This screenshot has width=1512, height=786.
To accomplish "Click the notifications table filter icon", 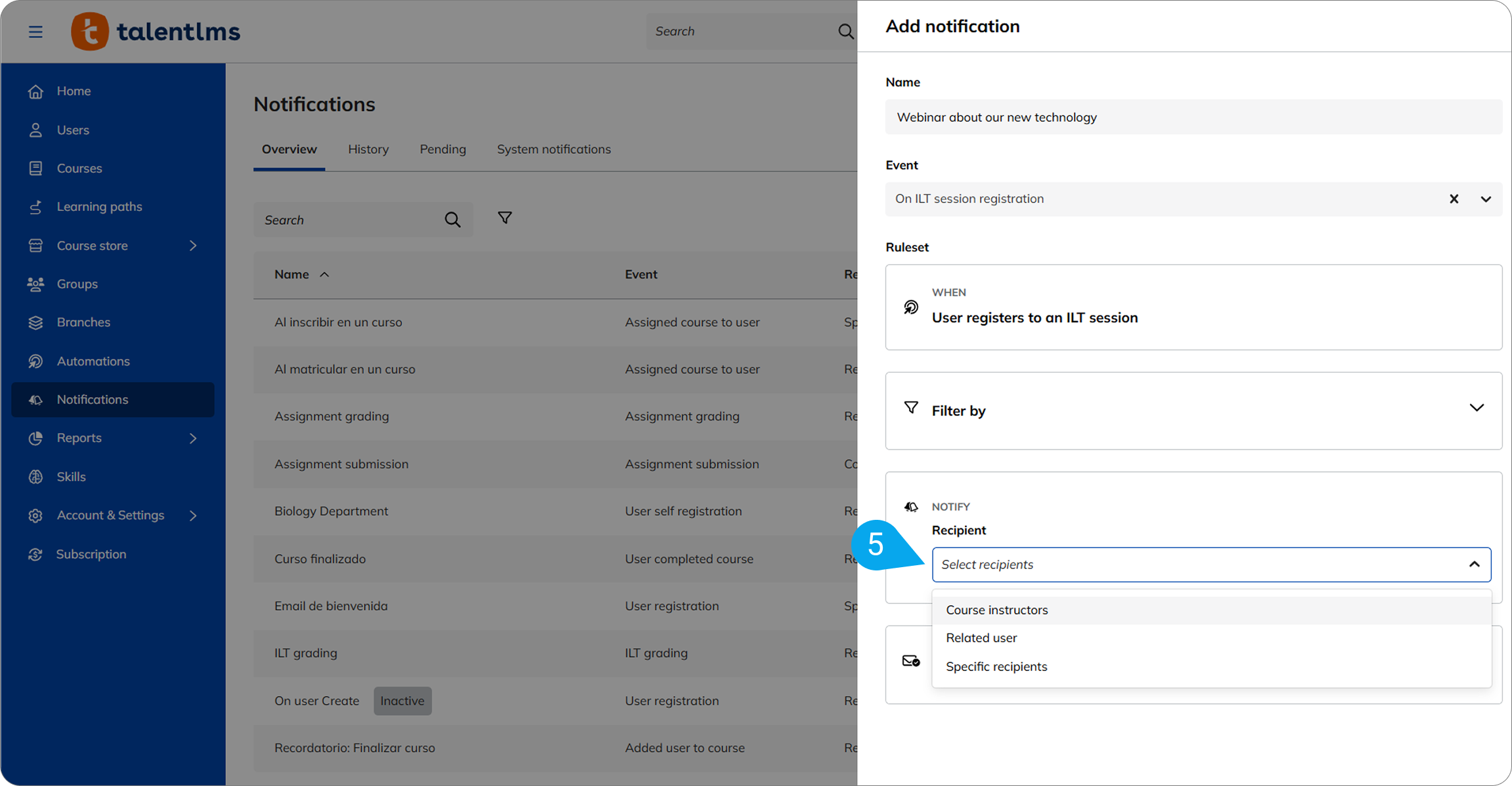I will (504, 218).
